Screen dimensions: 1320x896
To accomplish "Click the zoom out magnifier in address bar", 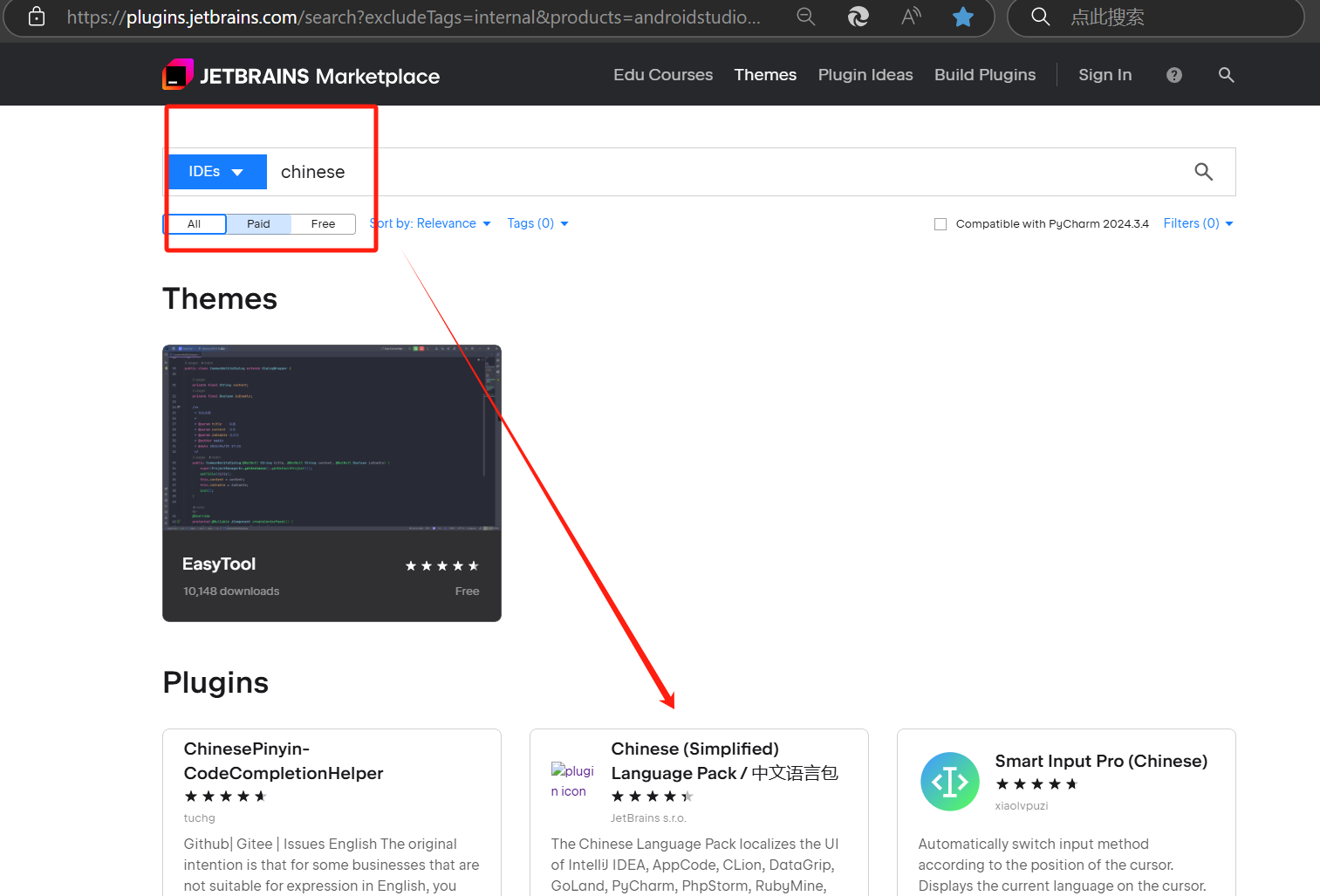I will click(806, 17).
